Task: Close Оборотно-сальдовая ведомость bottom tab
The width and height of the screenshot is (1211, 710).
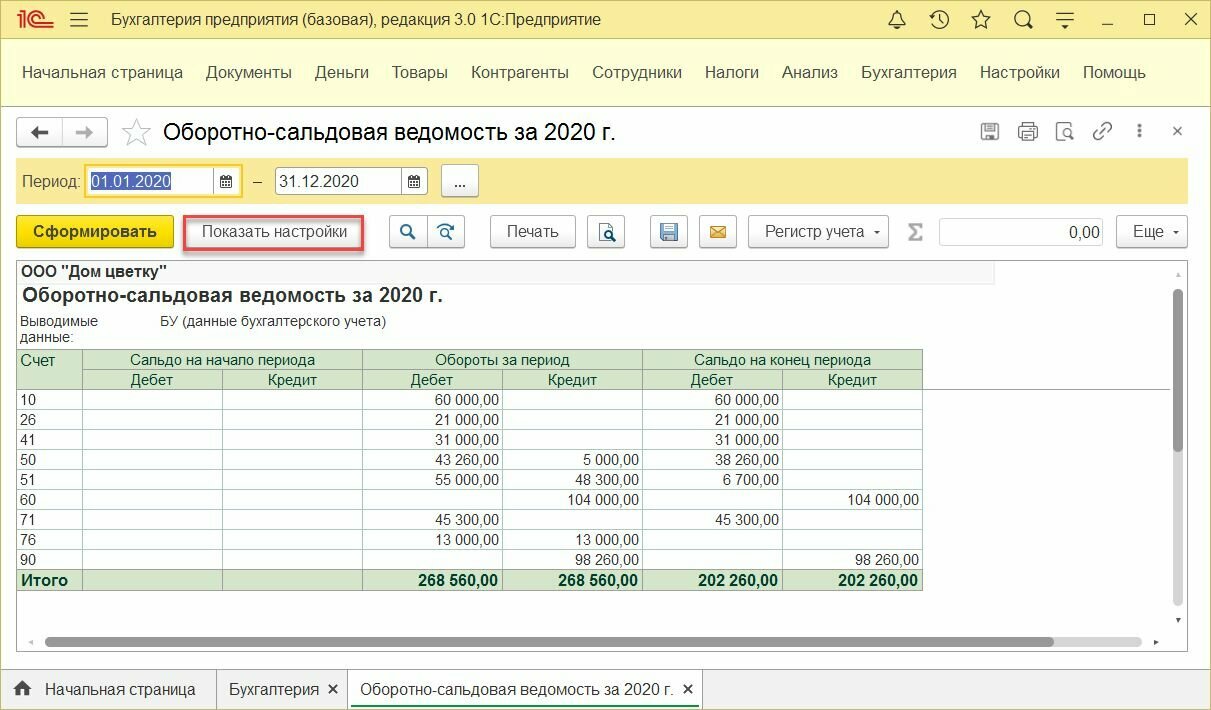Action: coord(687,689)
